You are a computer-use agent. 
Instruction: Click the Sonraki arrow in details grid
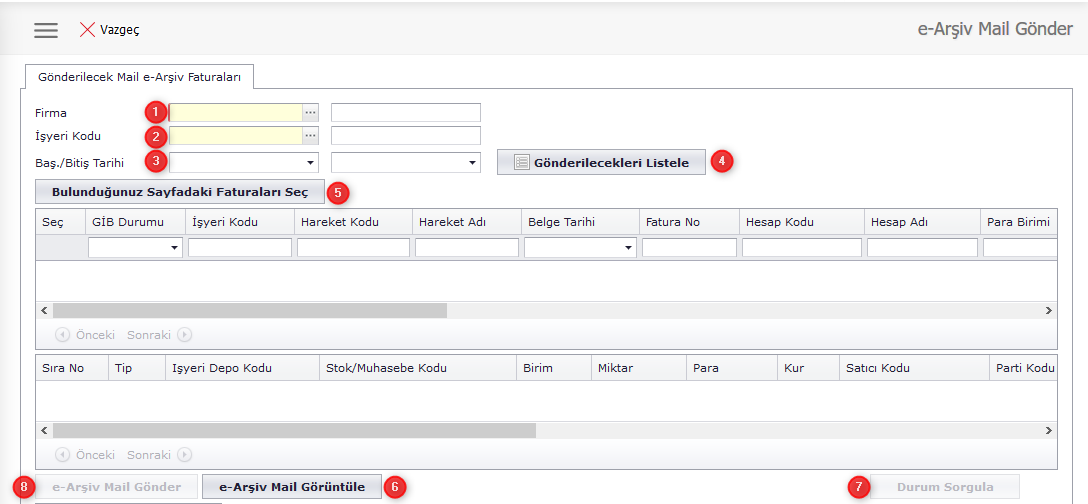[x=184, y=455]
